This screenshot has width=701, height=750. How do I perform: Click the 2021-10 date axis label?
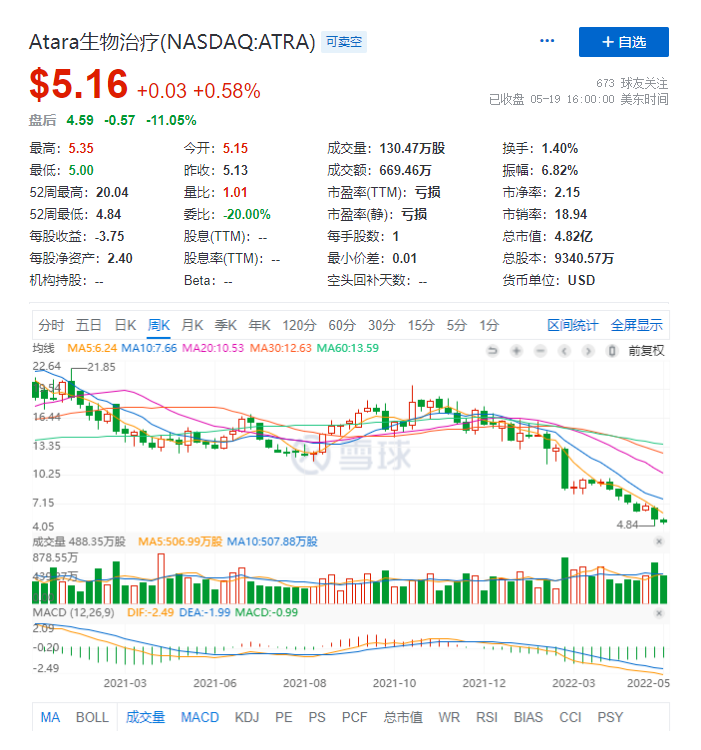click(x=394, y=683)
